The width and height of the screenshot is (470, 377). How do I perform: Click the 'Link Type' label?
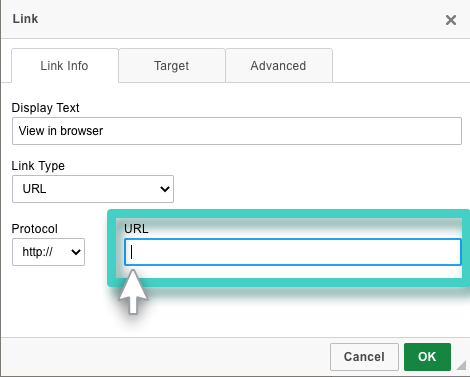38,166
